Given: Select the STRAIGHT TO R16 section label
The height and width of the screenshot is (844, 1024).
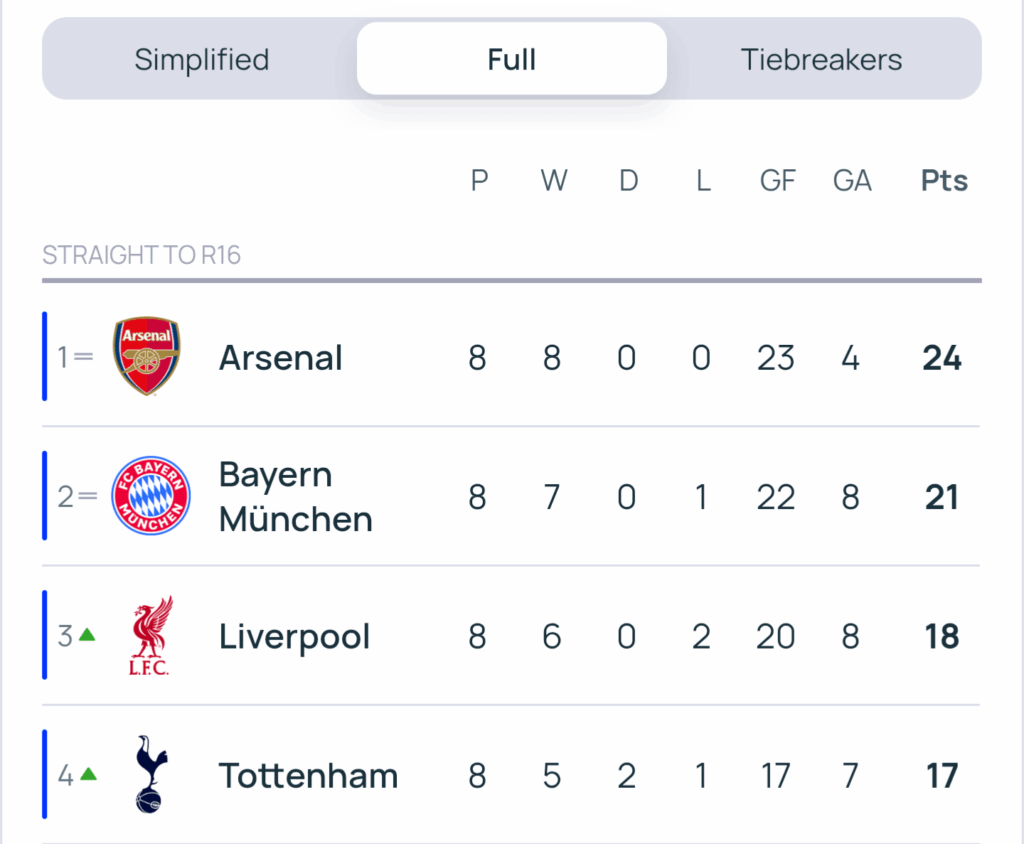Looking at the screenshot, I should click(141, 255).
